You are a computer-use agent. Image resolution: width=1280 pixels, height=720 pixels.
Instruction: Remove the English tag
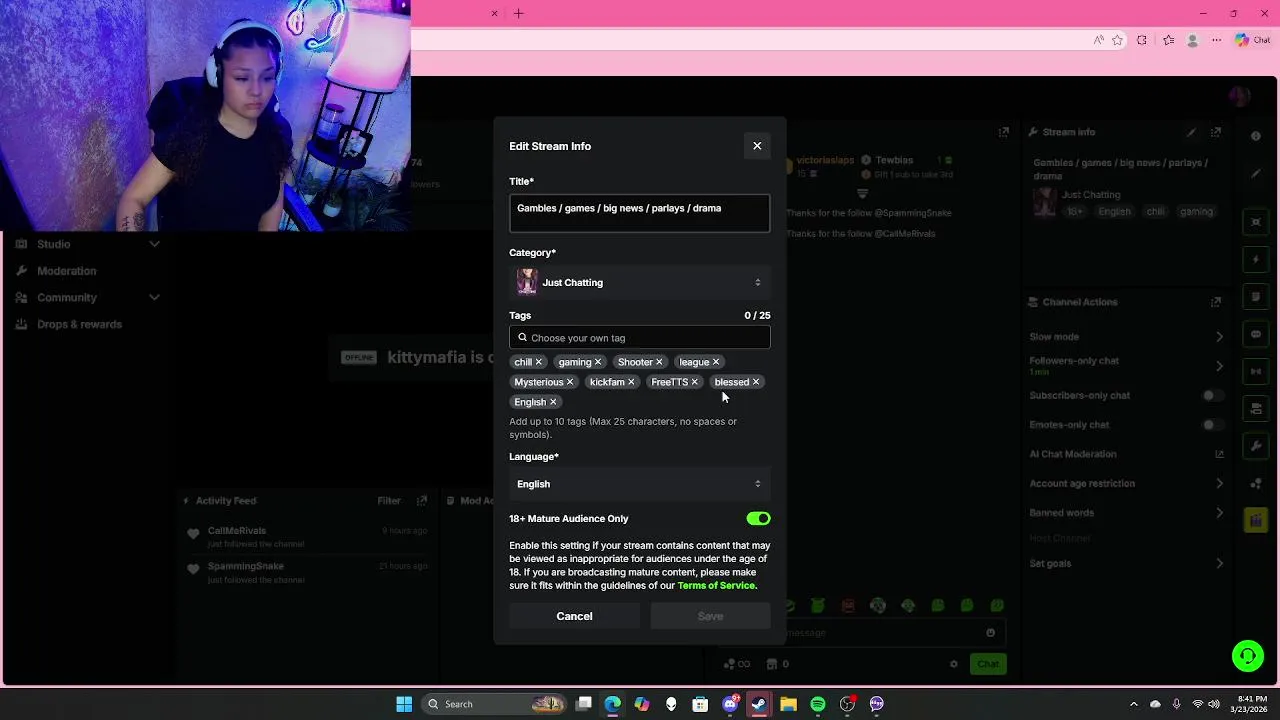553,402
